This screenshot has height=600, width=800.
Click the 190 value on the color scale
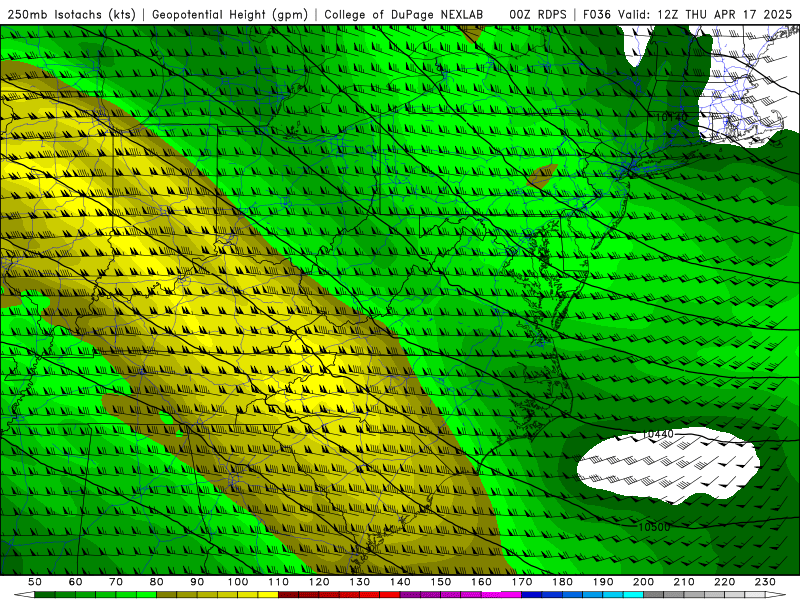(603, 582)
